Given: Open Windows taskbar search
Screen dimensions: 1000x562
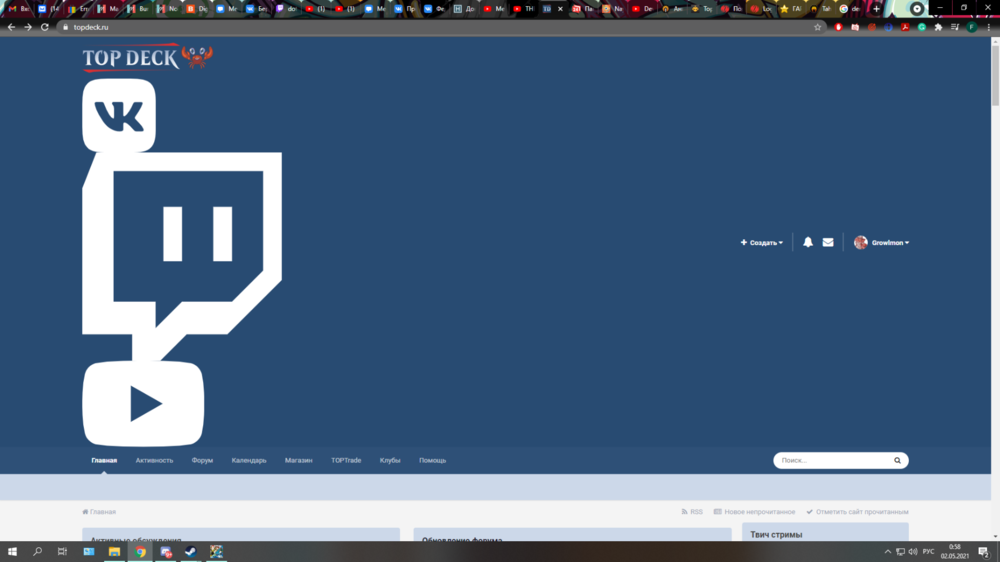Looking at the screenshot, I should pyautogui.click(x=38, y=552).
